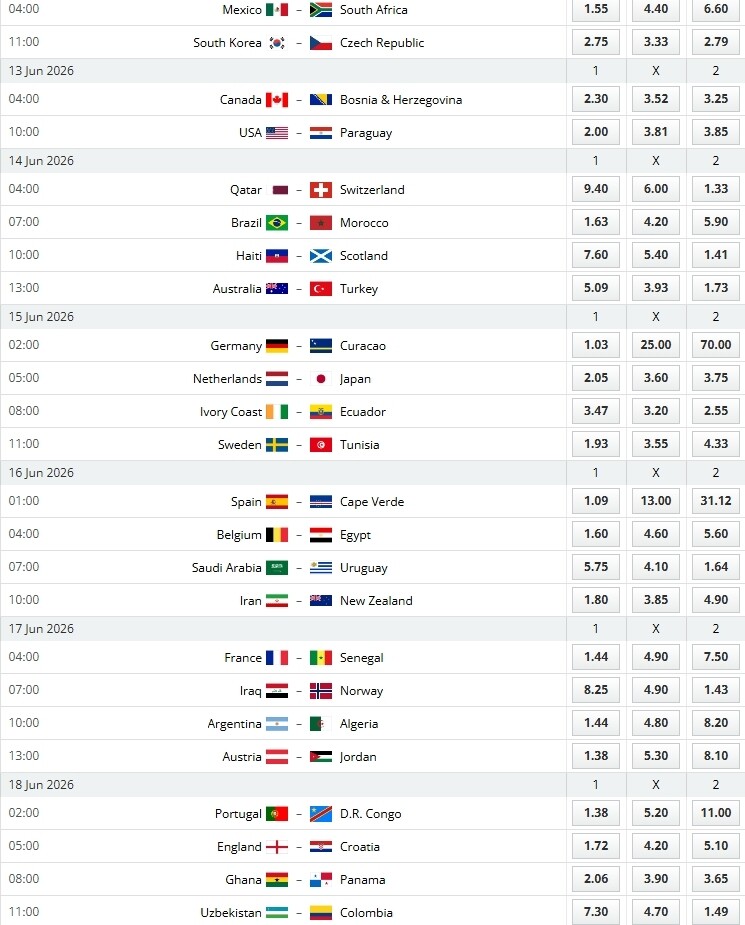745x925 pixels.
Task: Click the Canada flag icon
Action: click(277, 100)
